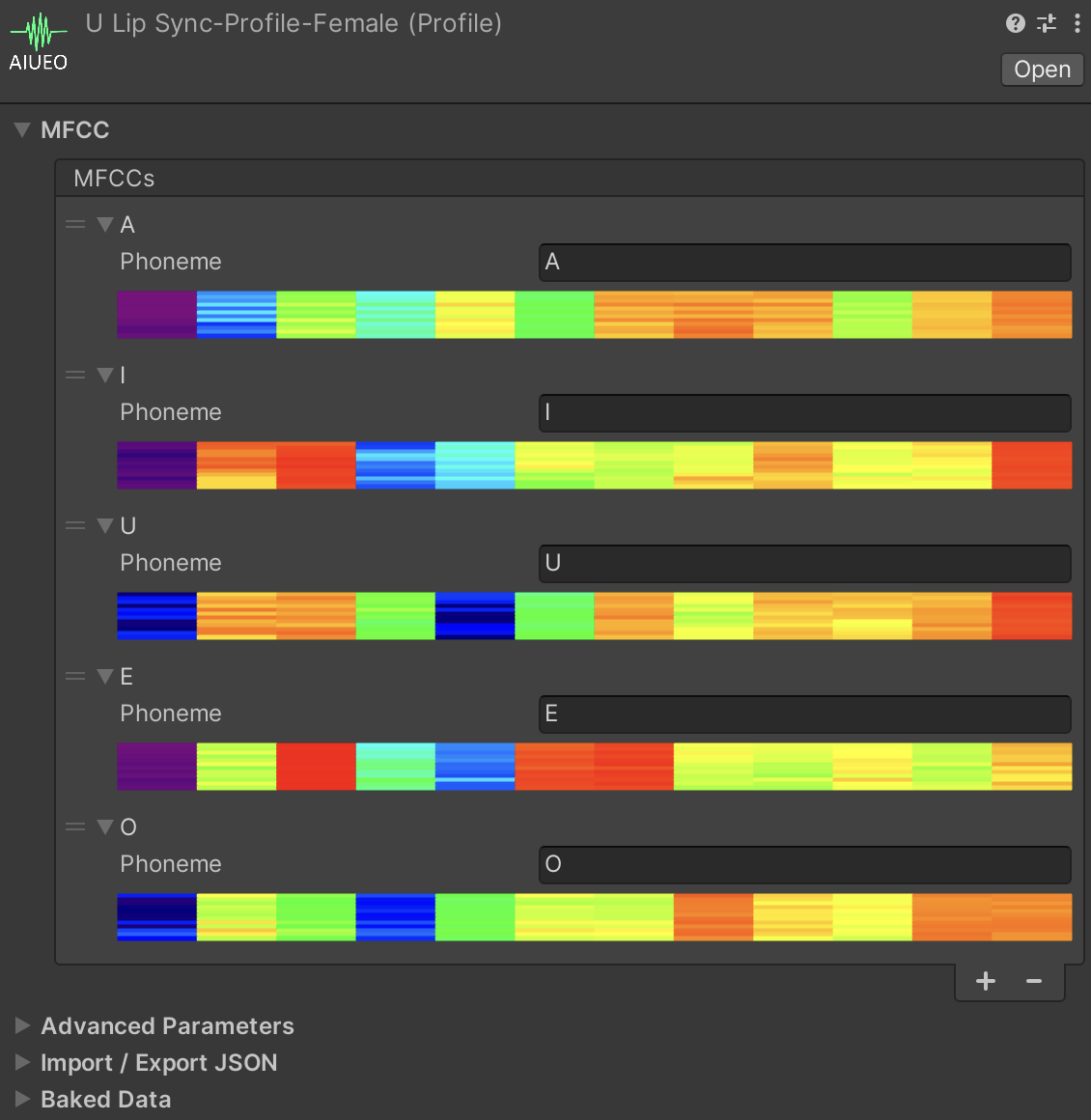The image size is (1091, 1120).
Task: Click the Phoneme label under entry A
Action: tap(171, 263)
